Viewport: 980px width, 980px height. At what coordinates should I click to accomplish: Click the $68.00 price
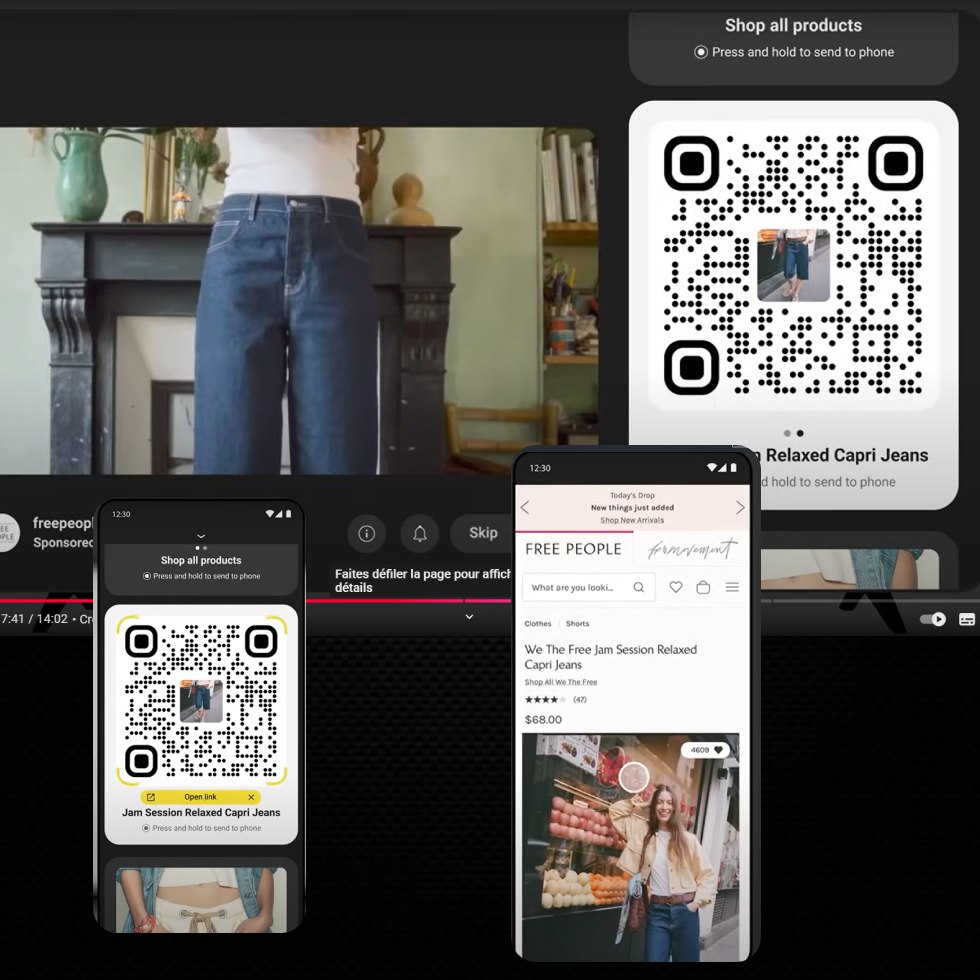543,719
